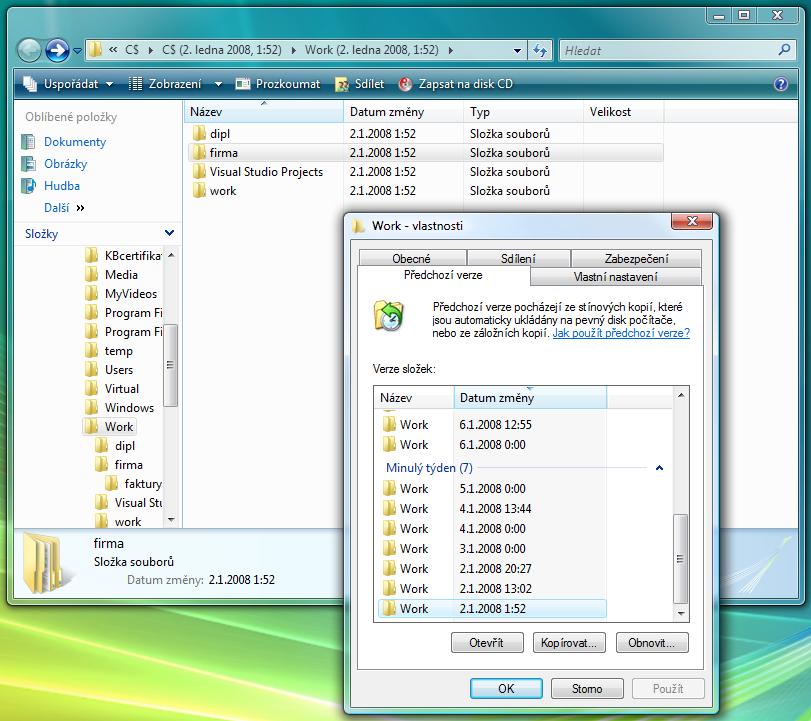Open the Uspořádat menu
This screenshot has height=721, width=811.
[x=68, y=84]
